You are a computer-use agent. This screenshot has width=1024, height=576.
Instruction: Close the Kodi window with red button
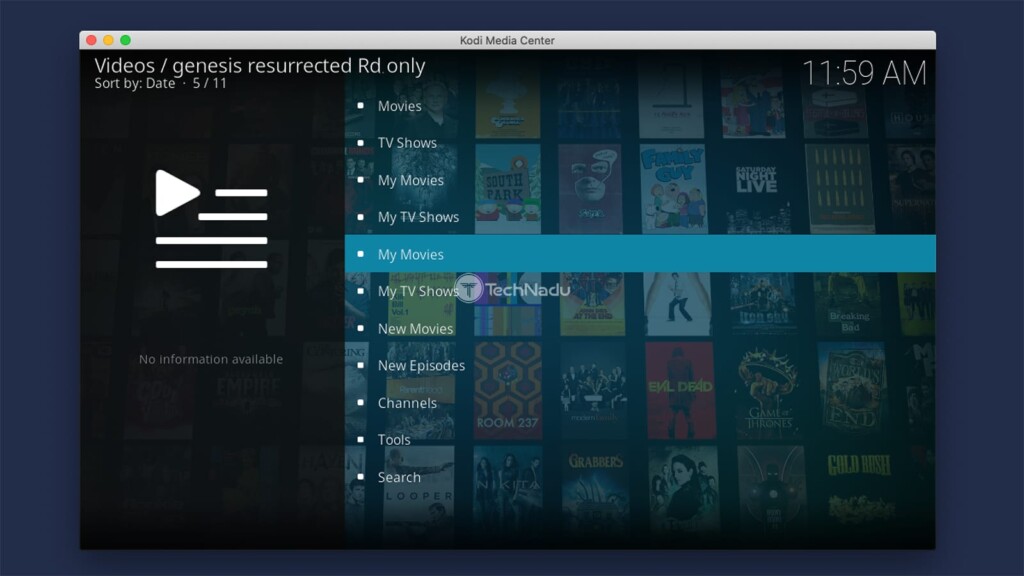coord(91,40)
